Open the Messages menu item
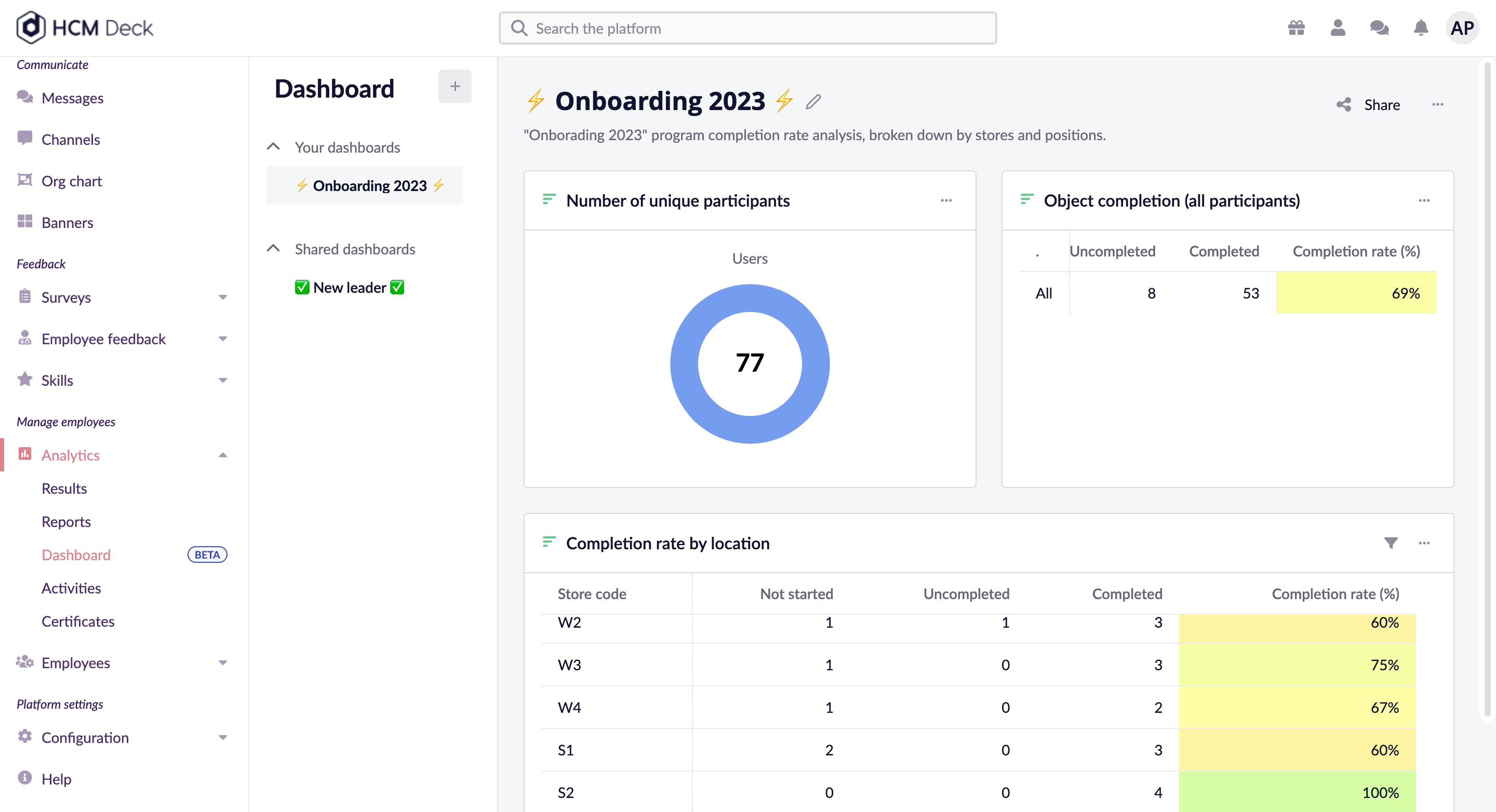The width and height of the screenshot is (1496, 812). [73, 98]
